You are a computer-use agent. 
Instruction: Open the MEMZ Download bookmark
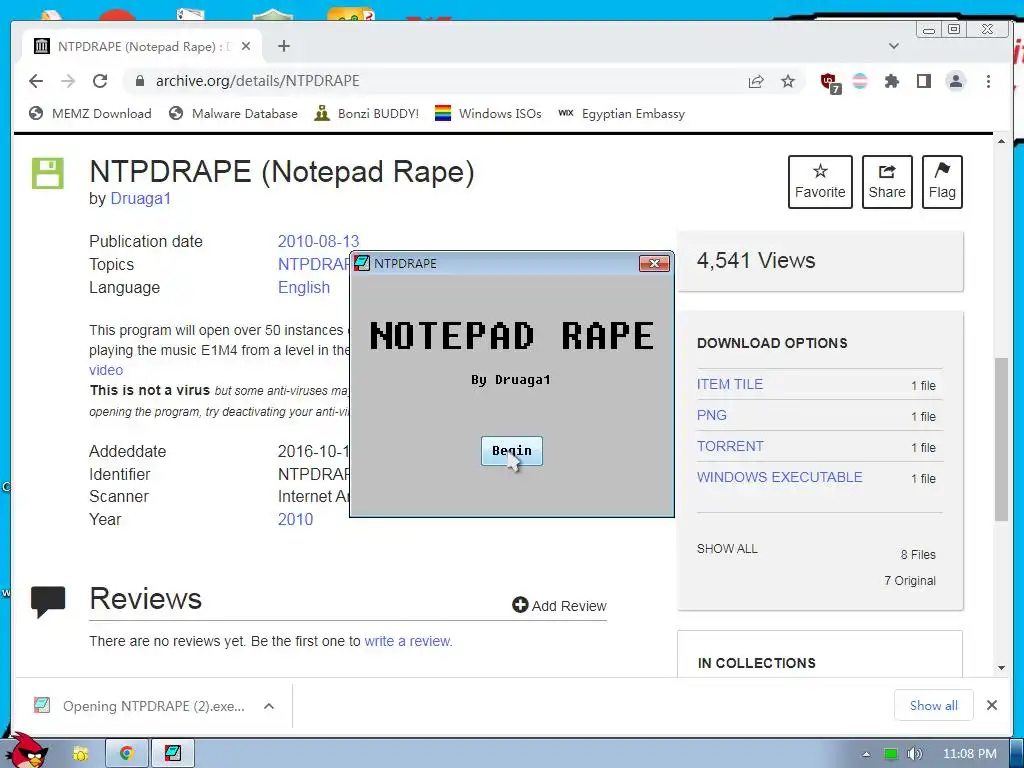coord(90,114)
